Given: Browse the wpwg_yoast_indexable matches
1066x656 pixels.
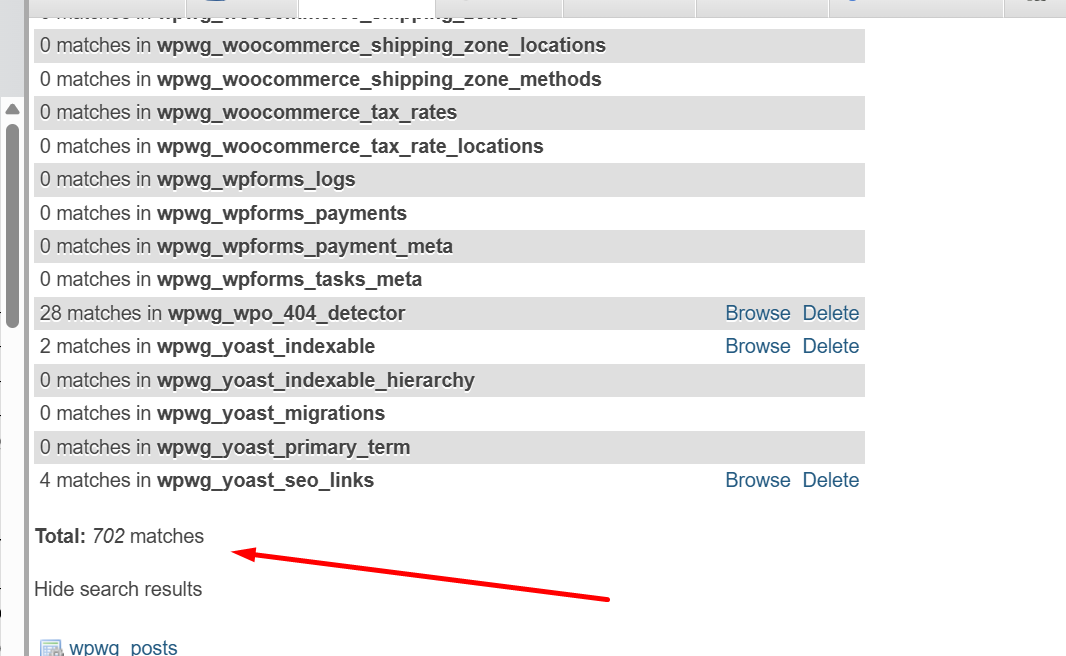Looking at the screenshot, I should pyautogui.click(x=757, y=346).
